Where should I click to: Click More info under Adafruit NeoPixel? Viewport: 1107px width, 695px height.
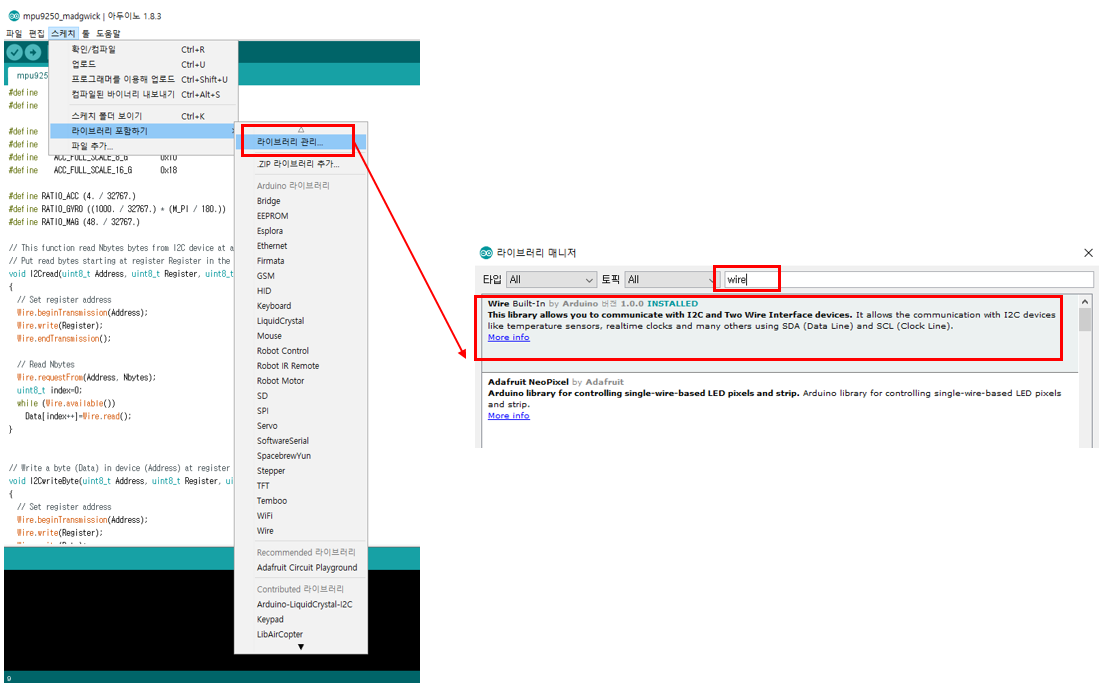point(508,416)
